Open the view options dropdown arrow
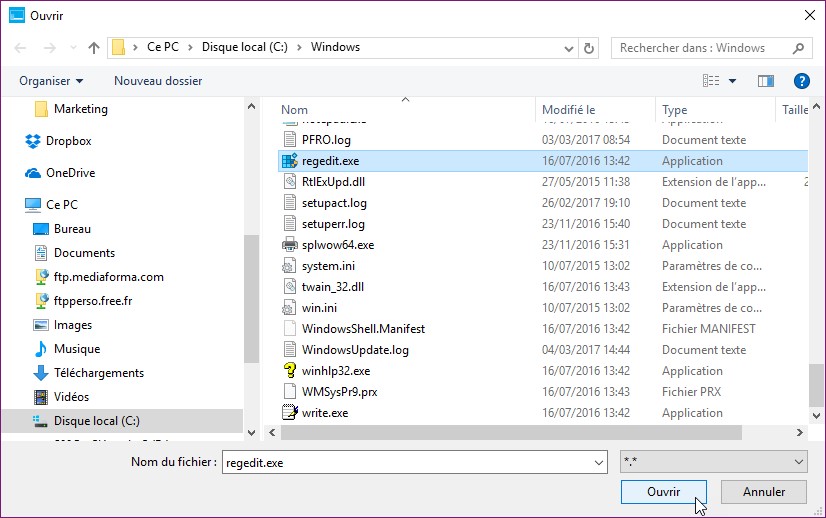826x518 pixels. point(732,81)
